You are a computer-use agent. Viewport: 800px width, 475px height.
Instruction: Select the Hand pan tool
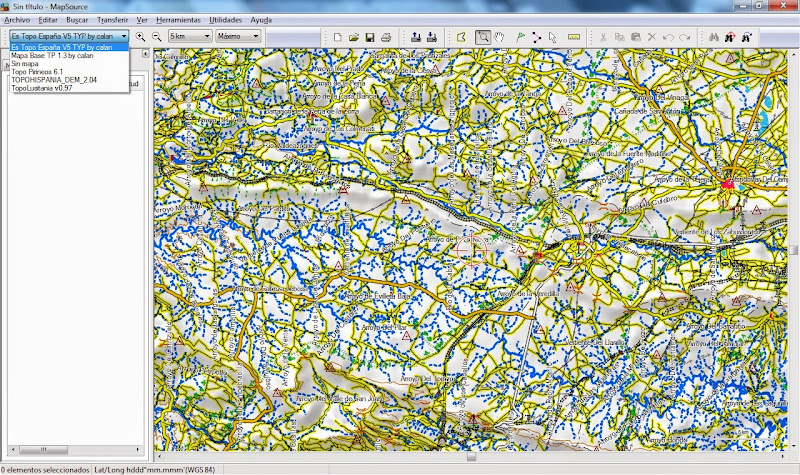[499, 37]
